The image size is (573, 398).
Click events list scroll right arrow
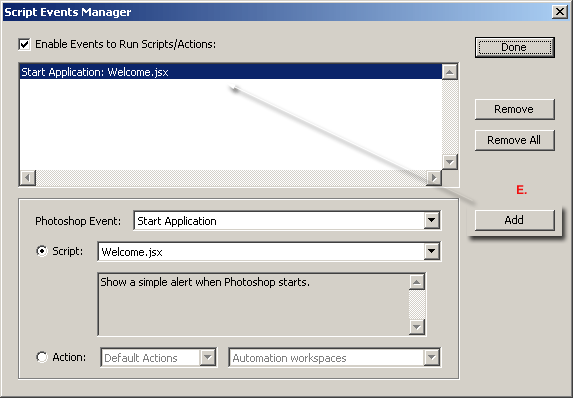coord(434,178)
